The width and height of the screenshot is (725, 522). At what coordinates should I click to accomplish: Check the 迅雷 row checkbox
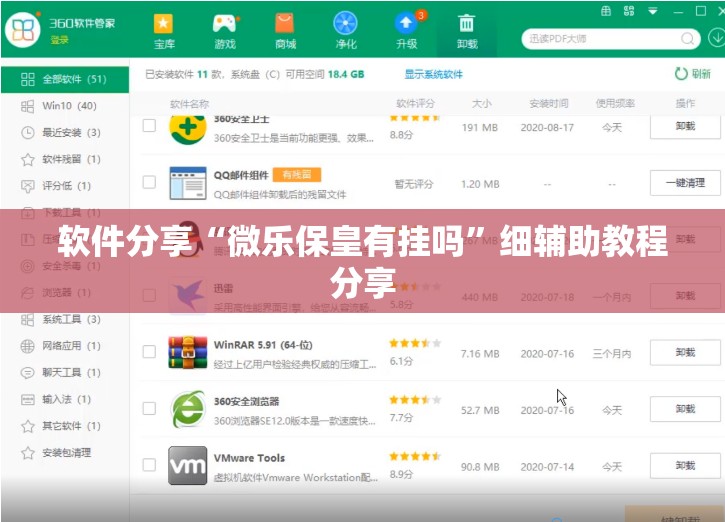[x=149, y=295]
